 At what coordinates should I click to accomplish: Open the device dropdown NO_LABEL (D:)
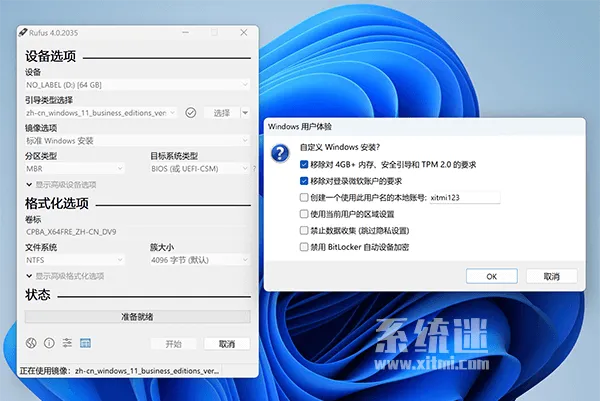click(x=137, y=85)
